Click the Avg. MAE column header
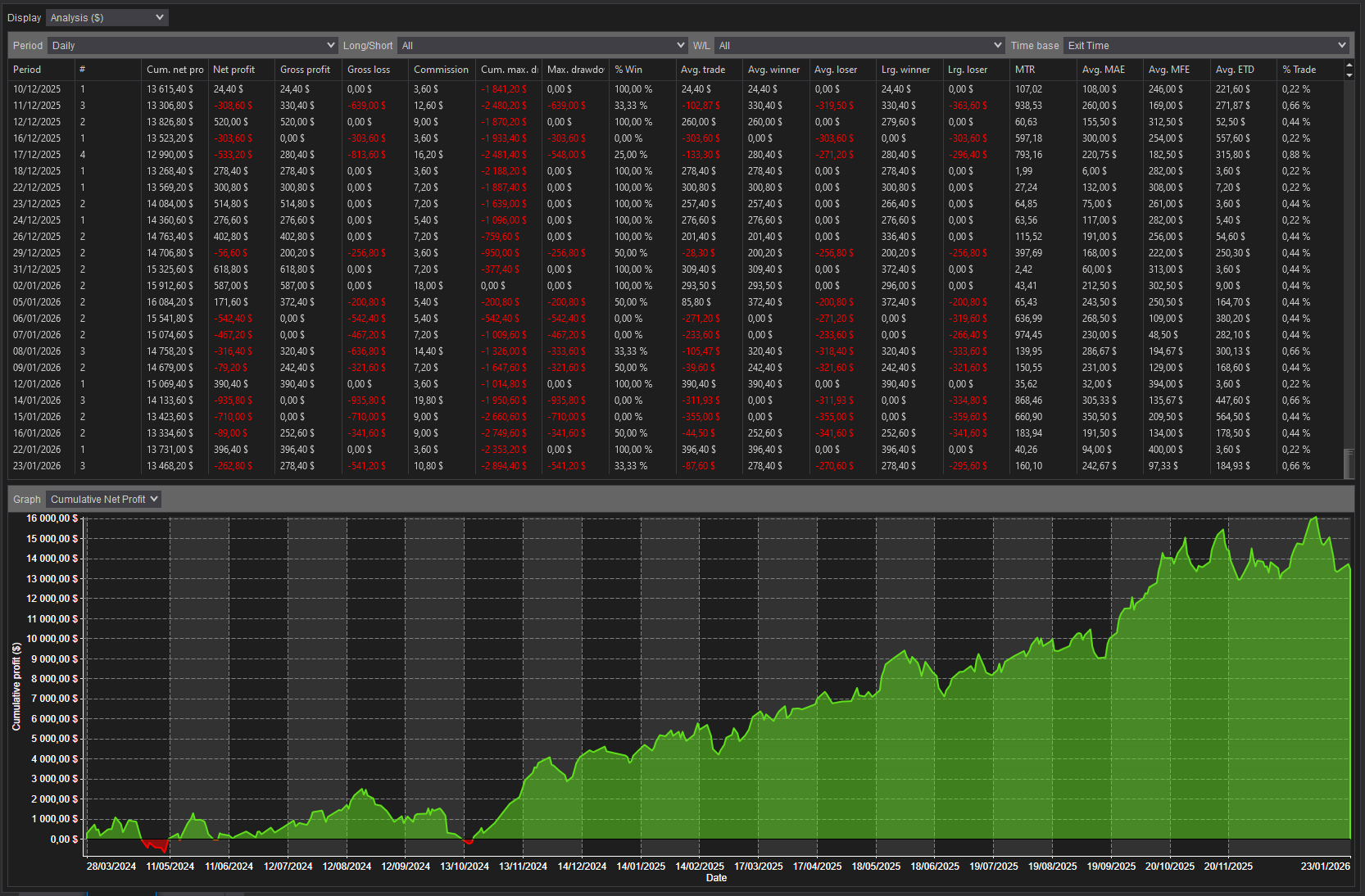The height and width of the screenshot is (896, 1365). click(1103, 70)
